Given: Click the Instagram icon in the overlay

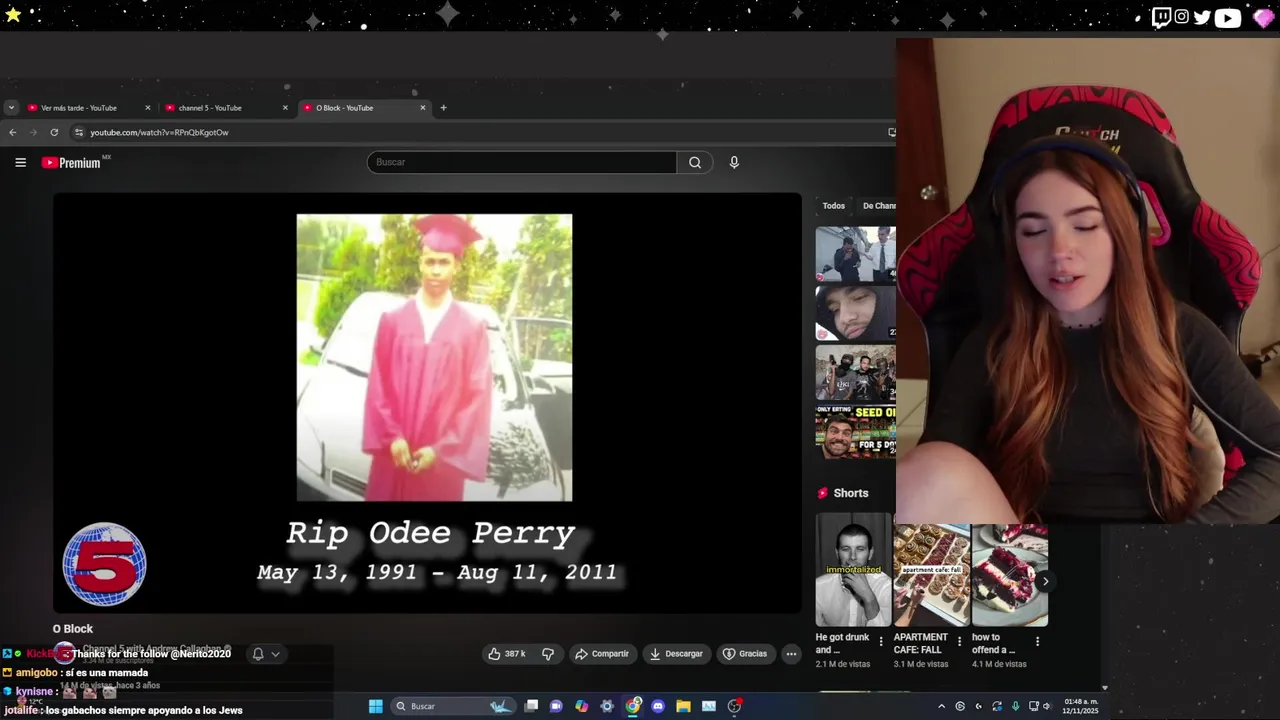Looking at the screenshot, I should pyautogui.click(x=1182, y=17).
